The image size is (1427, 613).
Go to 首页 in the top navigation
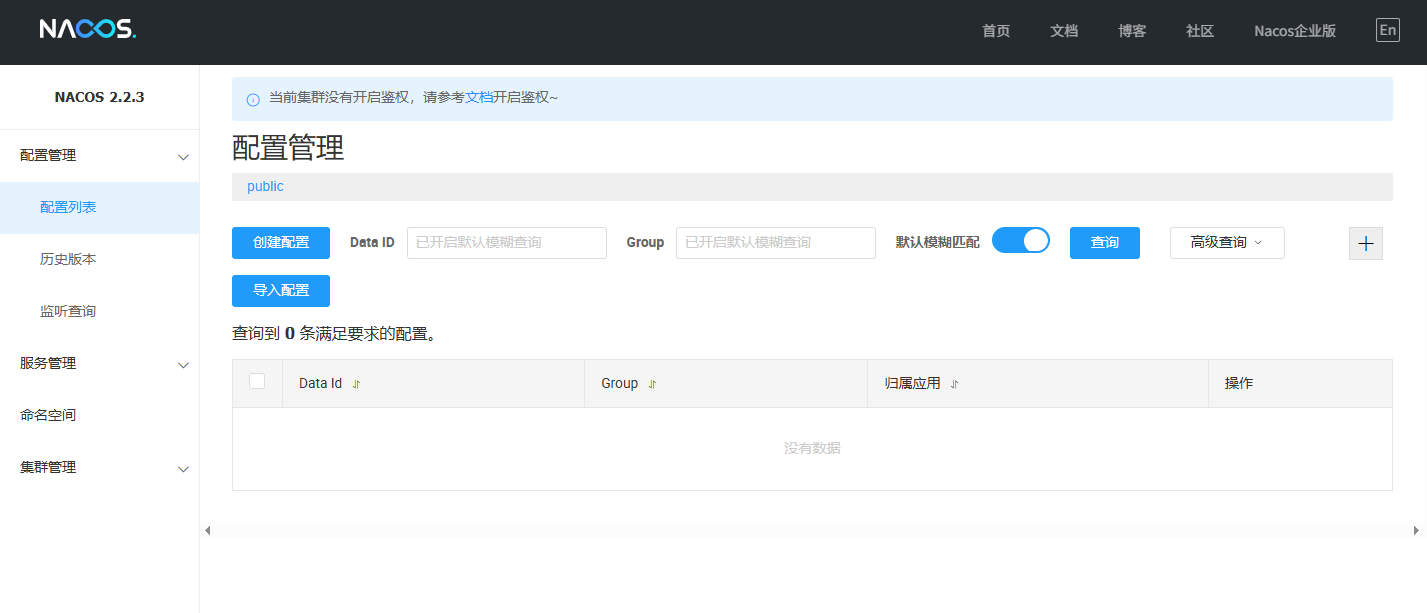[x=996, y=31]
